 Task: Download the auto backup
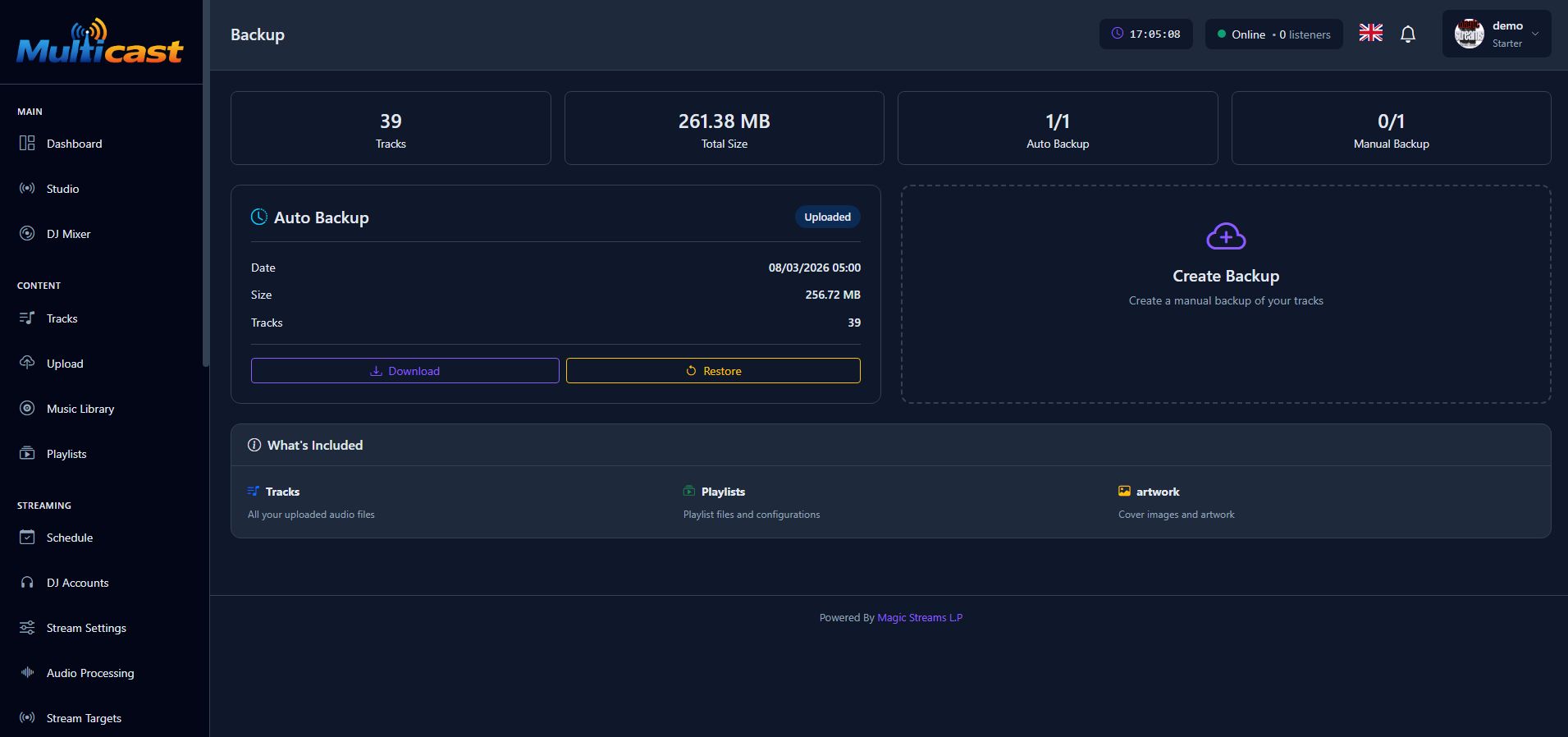coord(405,371)
